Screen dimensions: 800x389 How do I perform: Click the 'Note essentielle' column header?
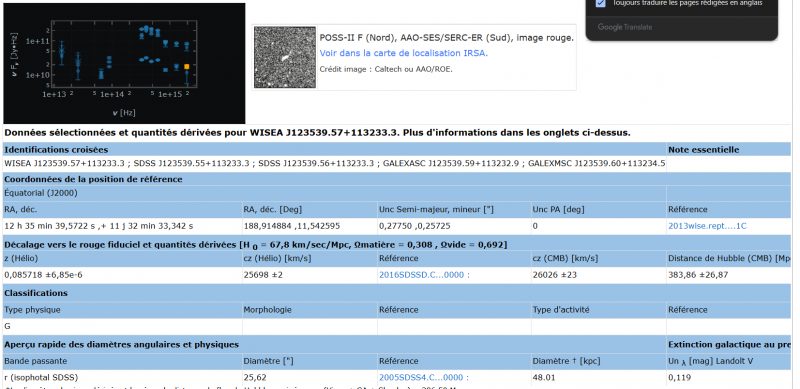point(704,150)
